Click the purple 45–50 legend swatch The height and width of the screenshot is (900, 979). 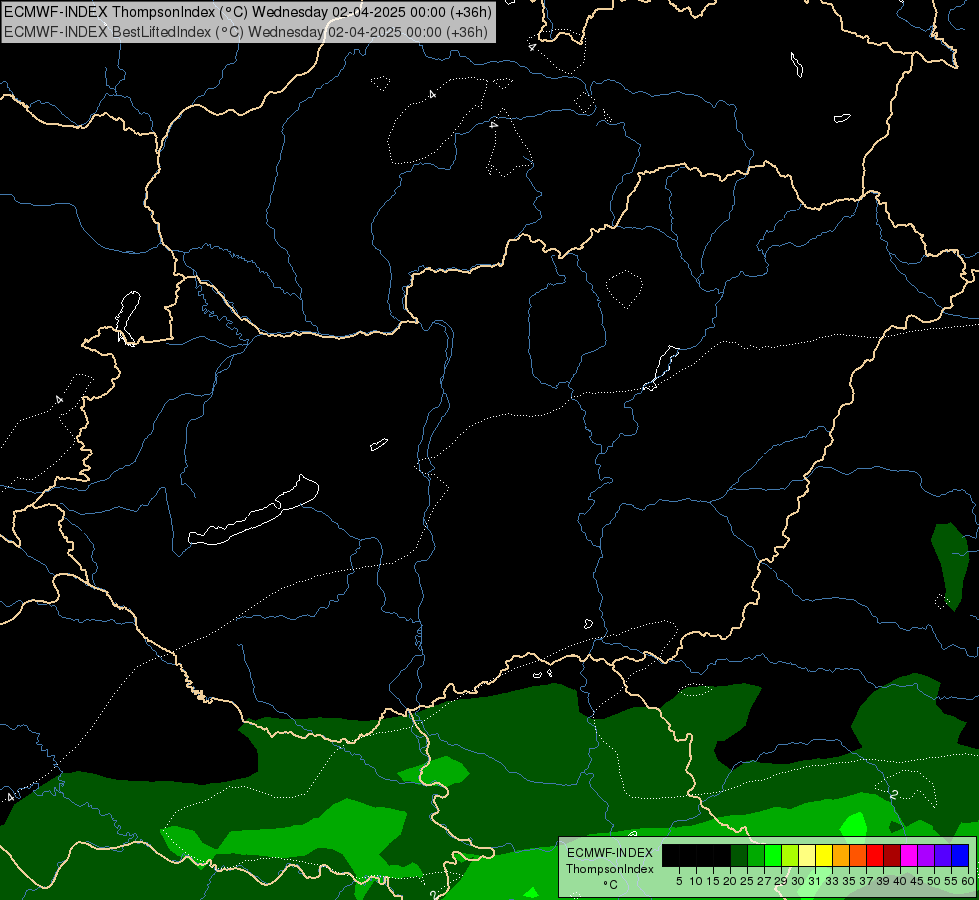[926, 855]
